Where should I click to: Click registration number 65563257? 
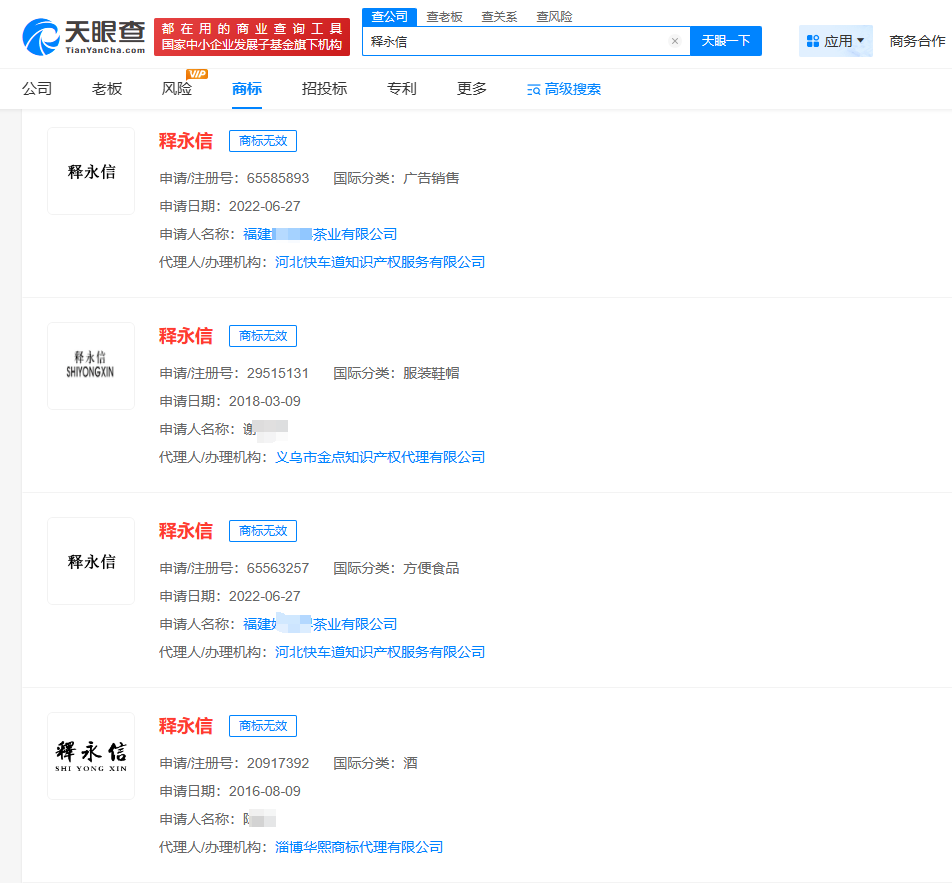[x=277, y=568]
